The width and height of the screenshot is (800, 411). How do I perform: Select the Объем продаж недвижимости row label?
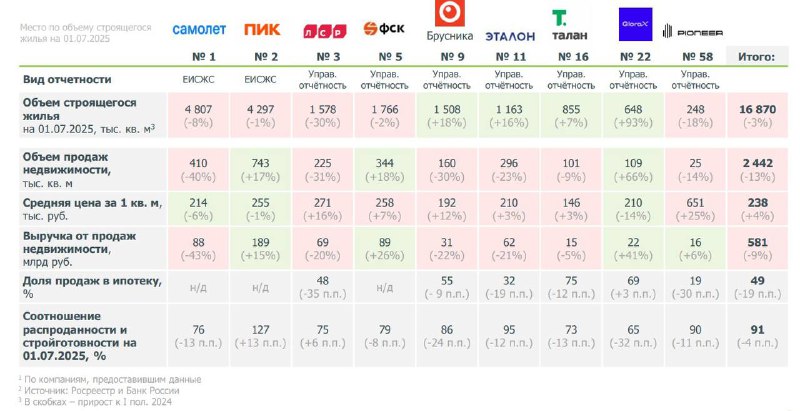tap(67, 170)
